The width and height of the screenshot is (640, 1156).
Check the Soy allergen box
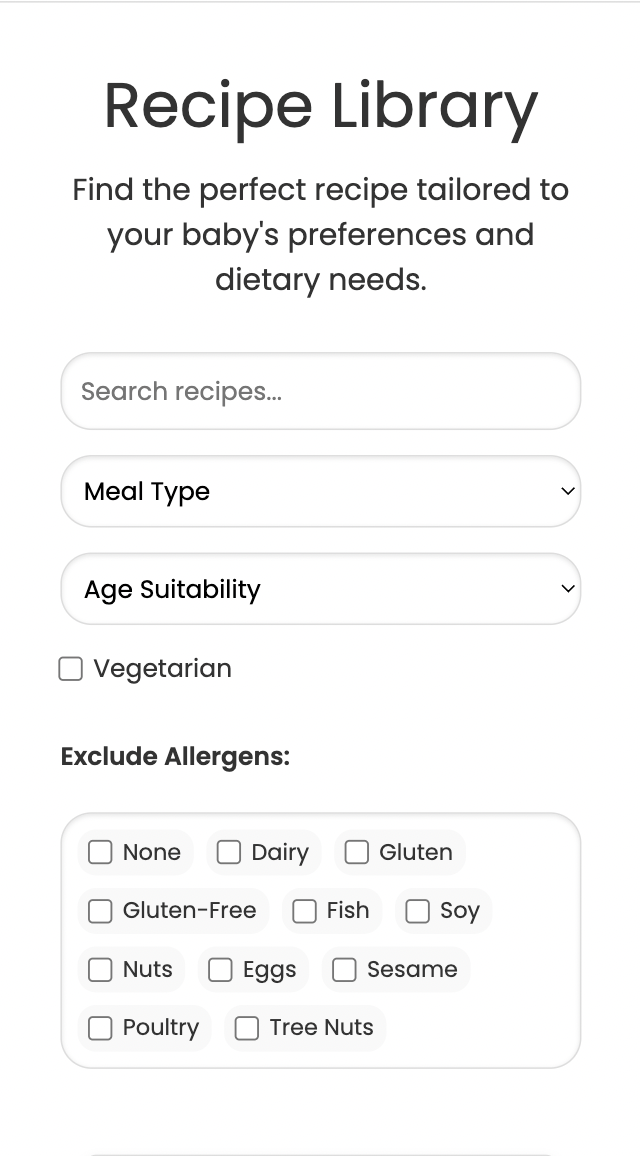pos(416,911)
